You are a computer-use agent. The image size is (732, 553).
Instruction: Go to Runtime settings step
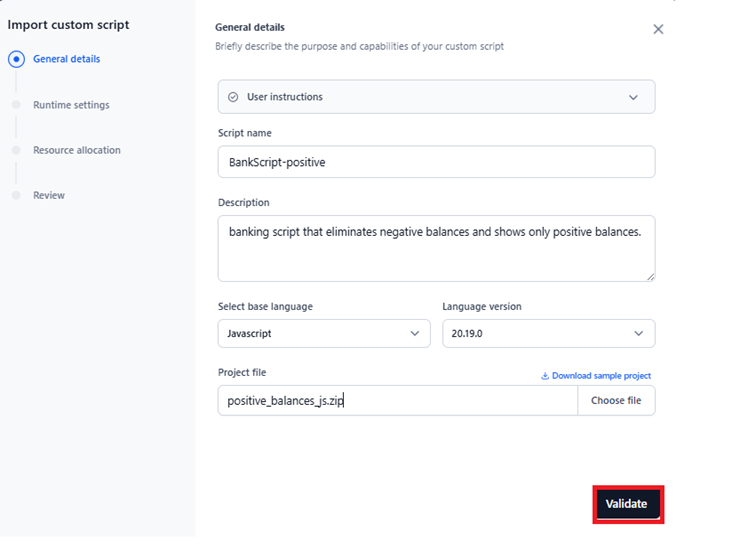coord(71,105)
